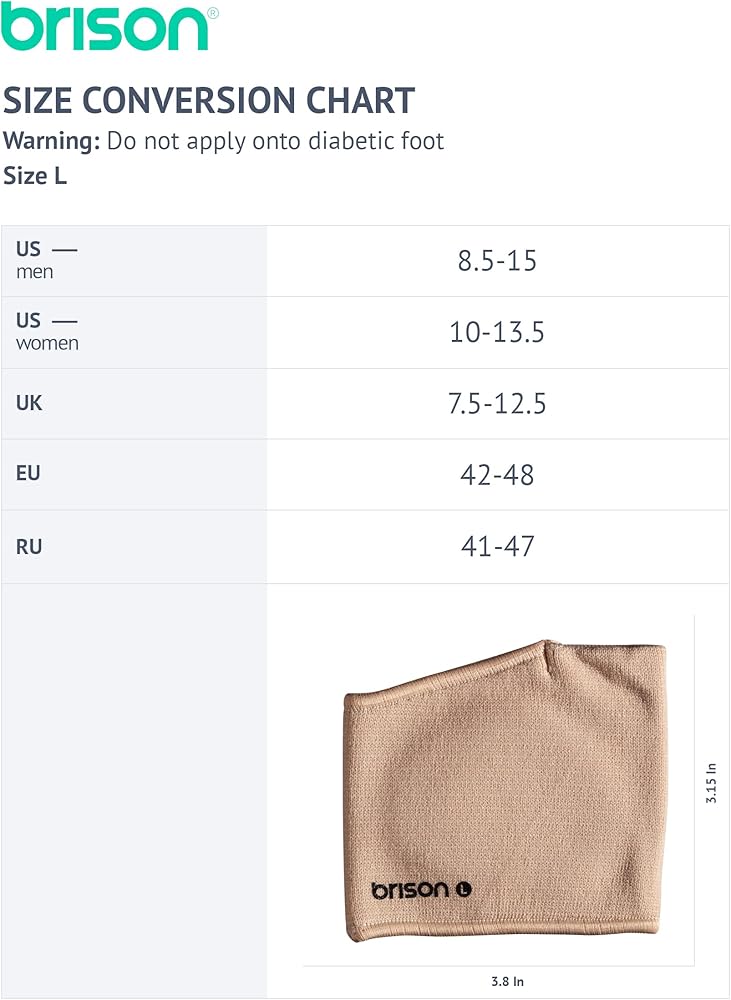This screenshot has height=1000, width=731.
Task: Click the 3.15 In height dimension label
Action: click(712, 783)
